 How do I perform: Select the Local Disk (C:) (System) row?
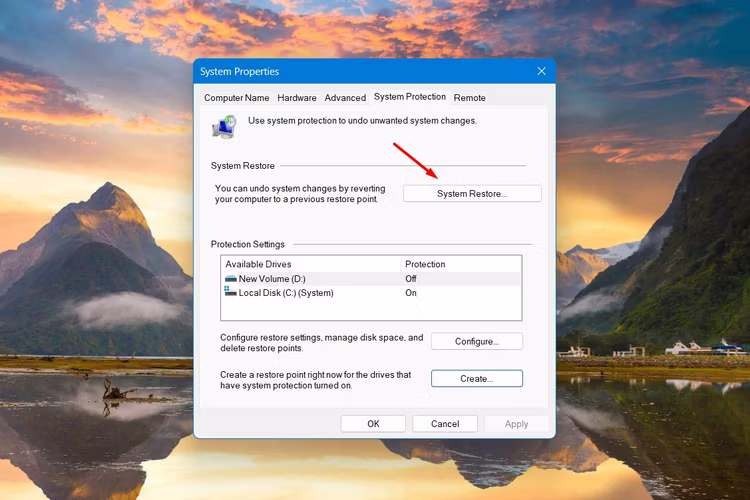371,293
